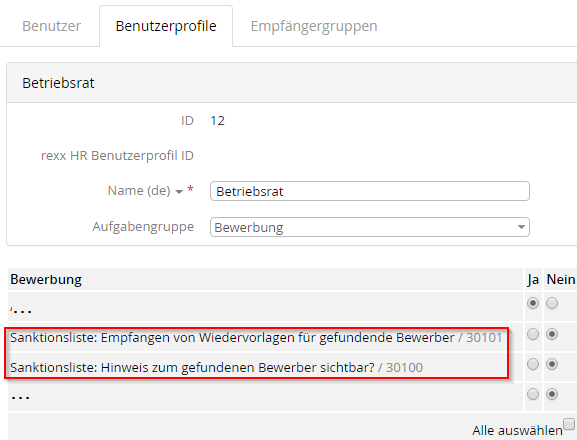Choose Nein for Sanktionsliste Hinweis 30100
This screenshot has width=577, height=440.
552,364
